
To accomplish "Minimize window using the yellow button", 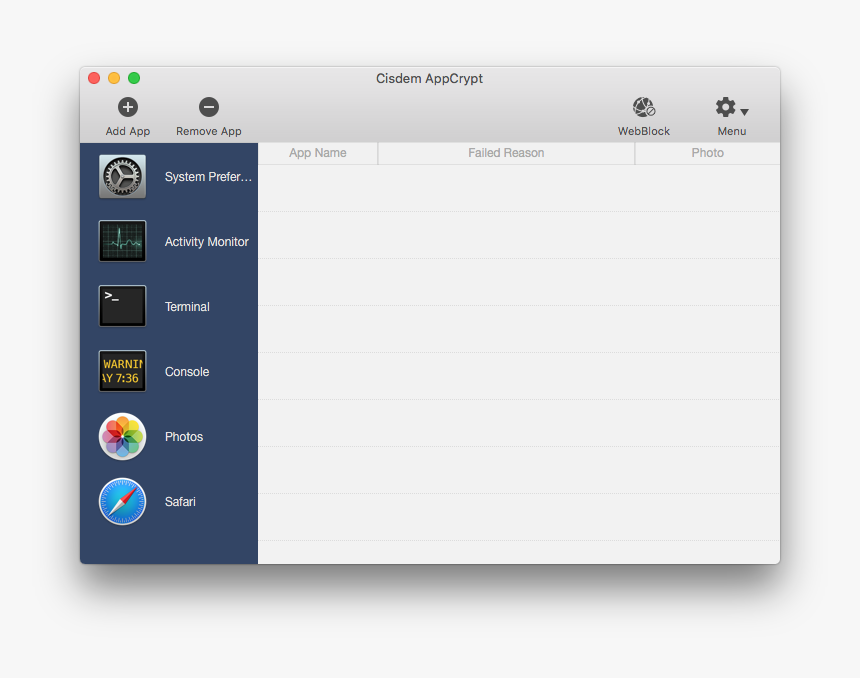I will [x=114, y=78].
